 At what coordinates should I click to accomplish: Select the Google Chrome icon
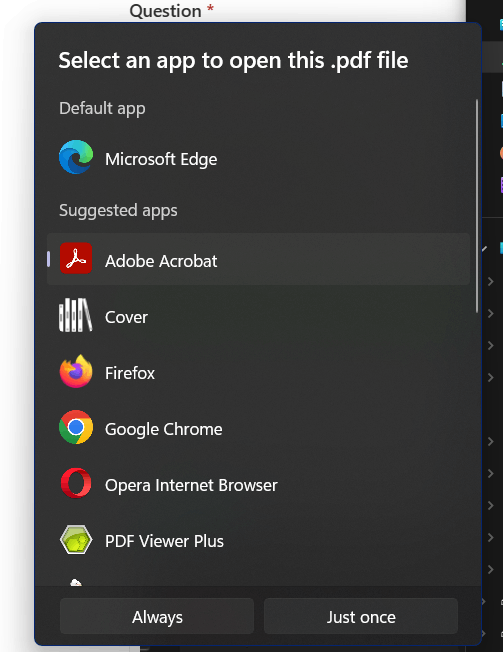tap(76, 427)
